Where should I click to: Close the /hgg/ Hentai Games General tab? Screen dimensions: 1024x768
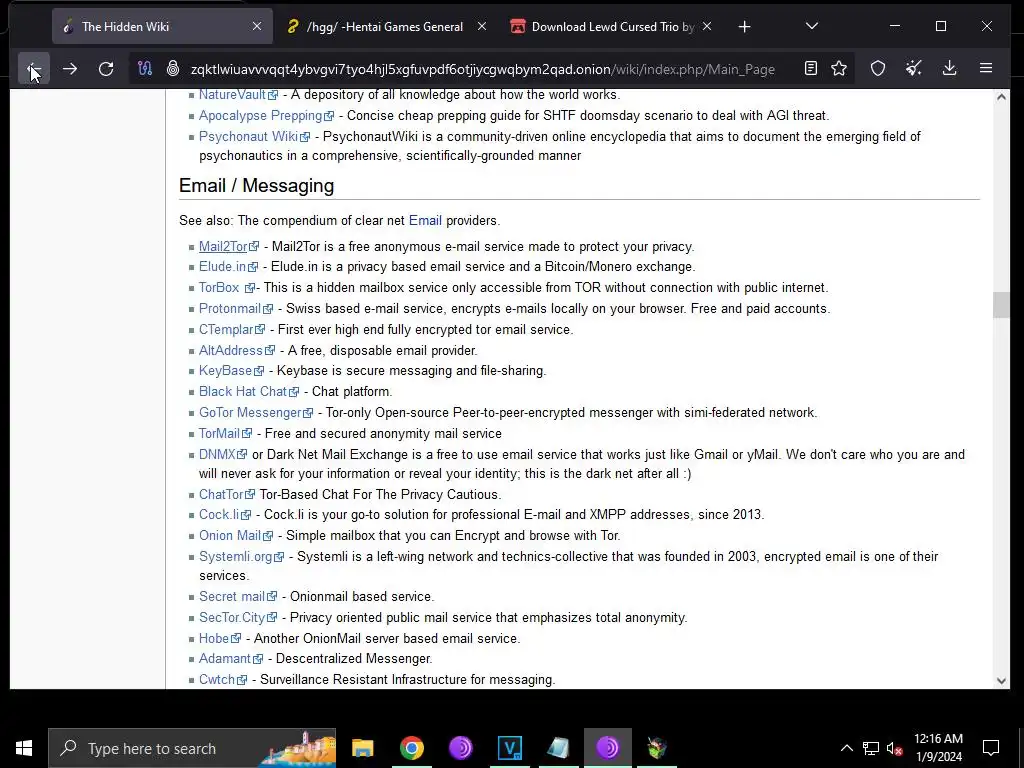482,27
